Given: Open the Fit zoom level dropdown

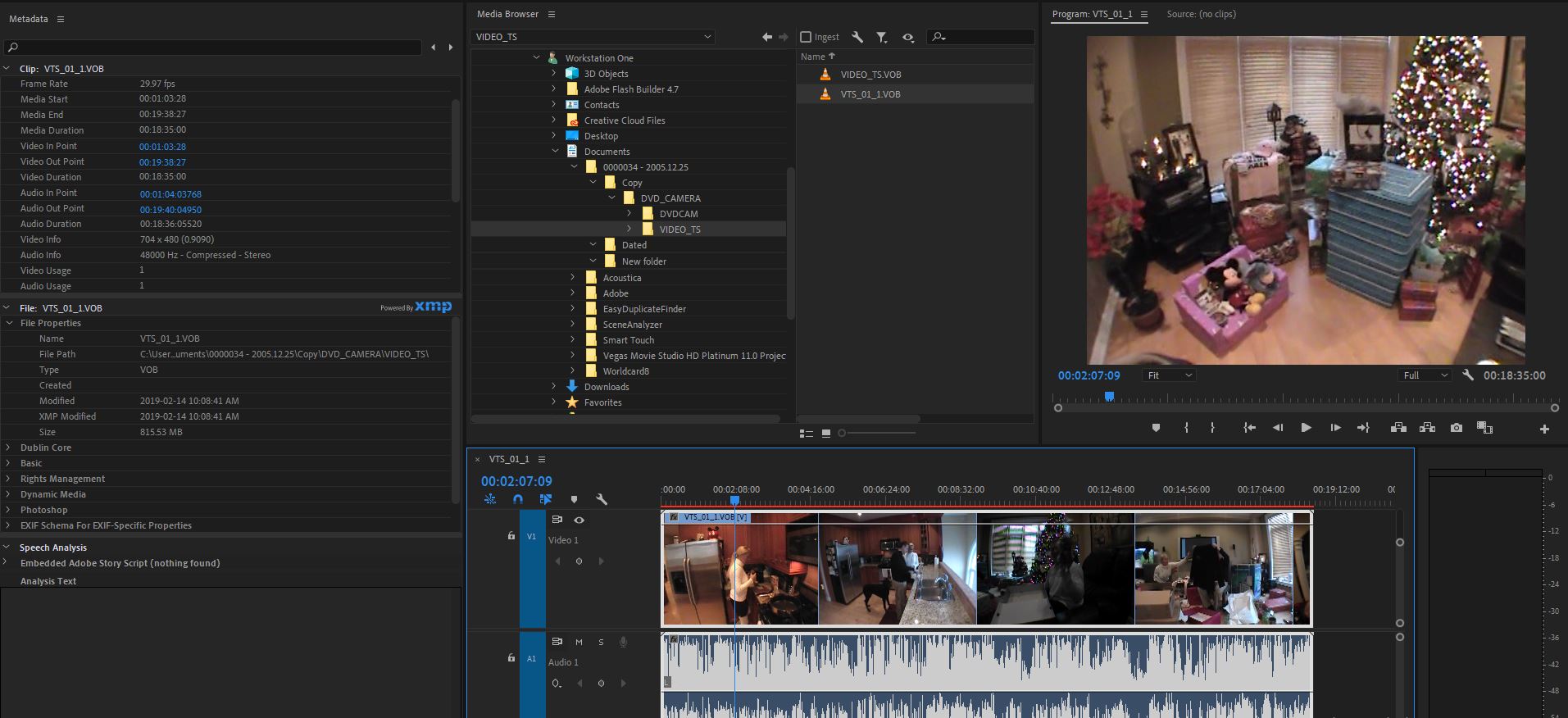Looking at the screenshot, I should point(1169,375).
